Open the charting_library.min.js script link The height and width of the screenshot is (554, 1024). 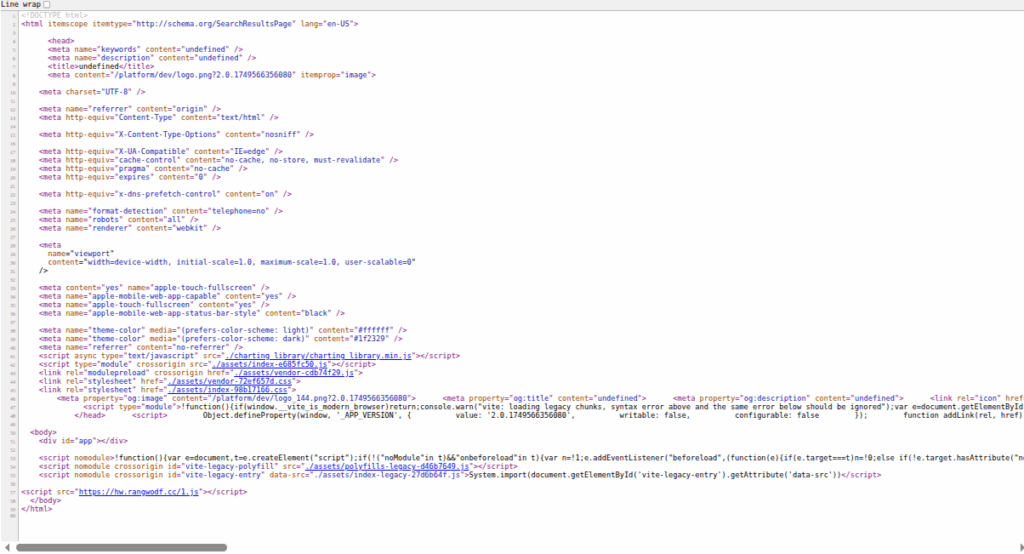pos(320,355)
